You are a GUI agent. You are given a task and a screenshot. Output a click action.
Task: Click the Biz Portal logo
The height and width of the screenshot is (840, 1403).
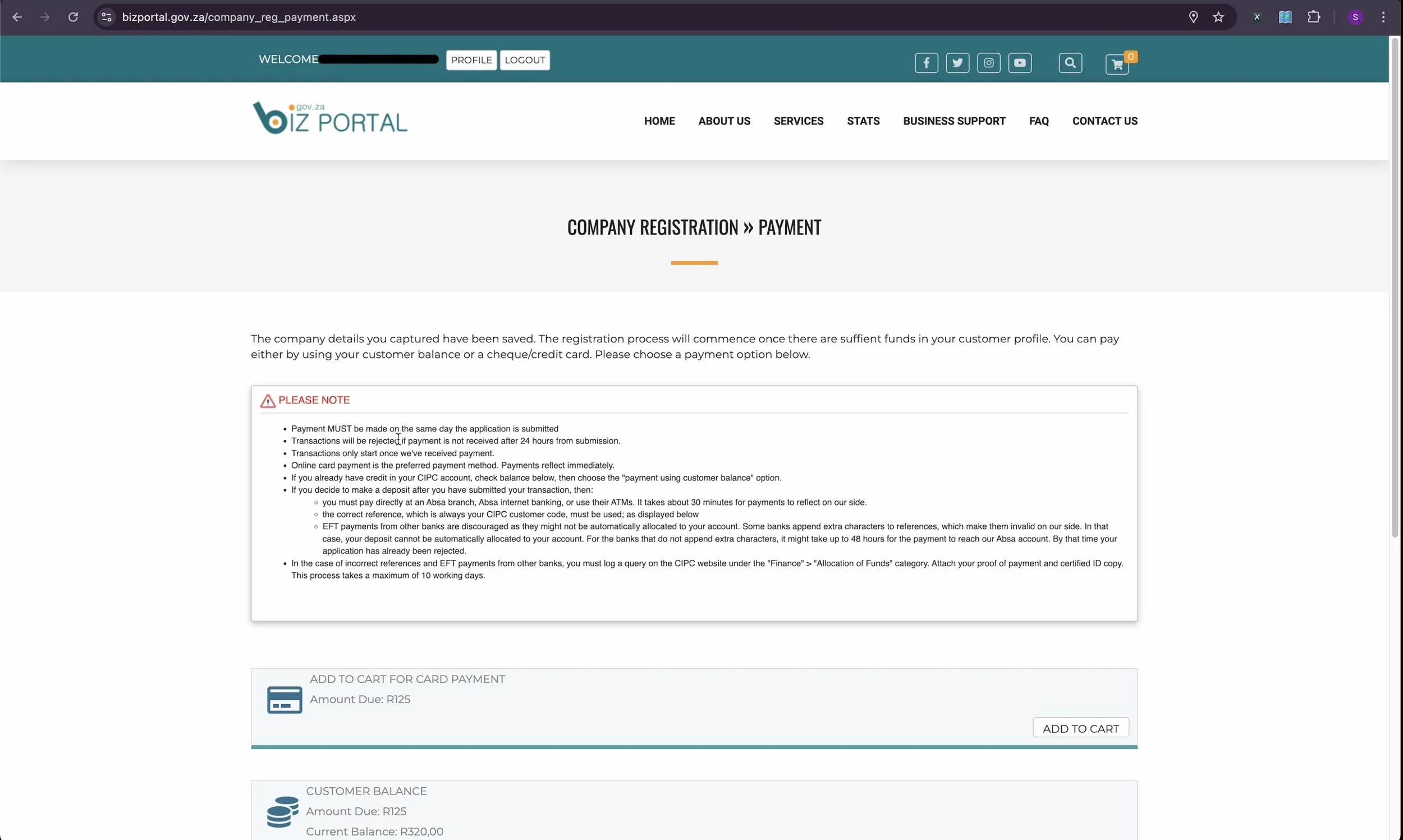[329, 118]
